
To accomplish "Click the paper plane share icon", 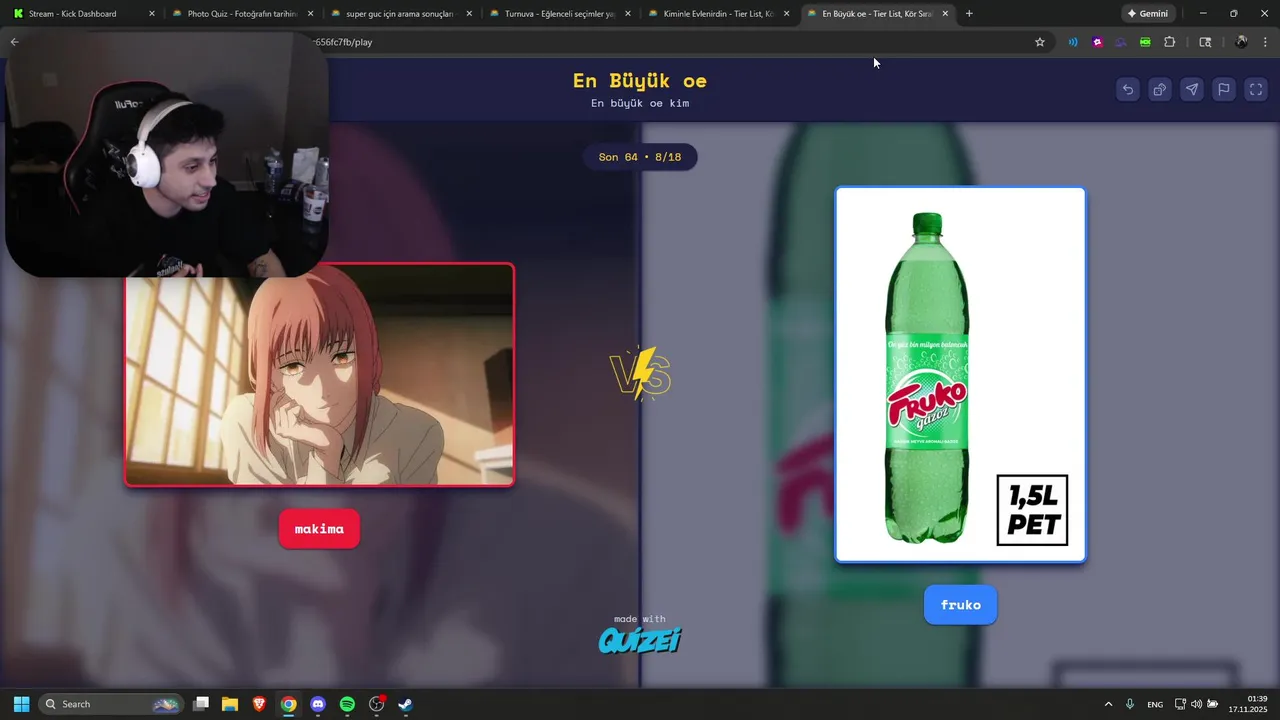I will coord(1192,90).
